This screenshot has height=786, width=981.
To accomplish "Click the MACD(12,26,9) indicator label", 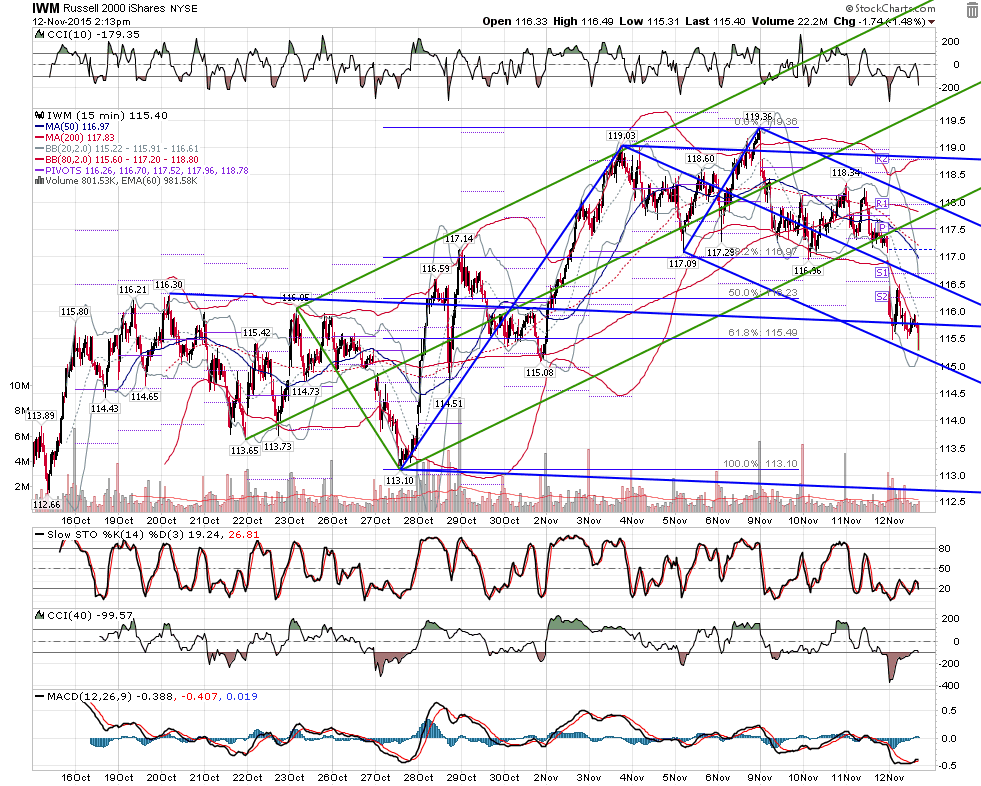I will [146, 697].
